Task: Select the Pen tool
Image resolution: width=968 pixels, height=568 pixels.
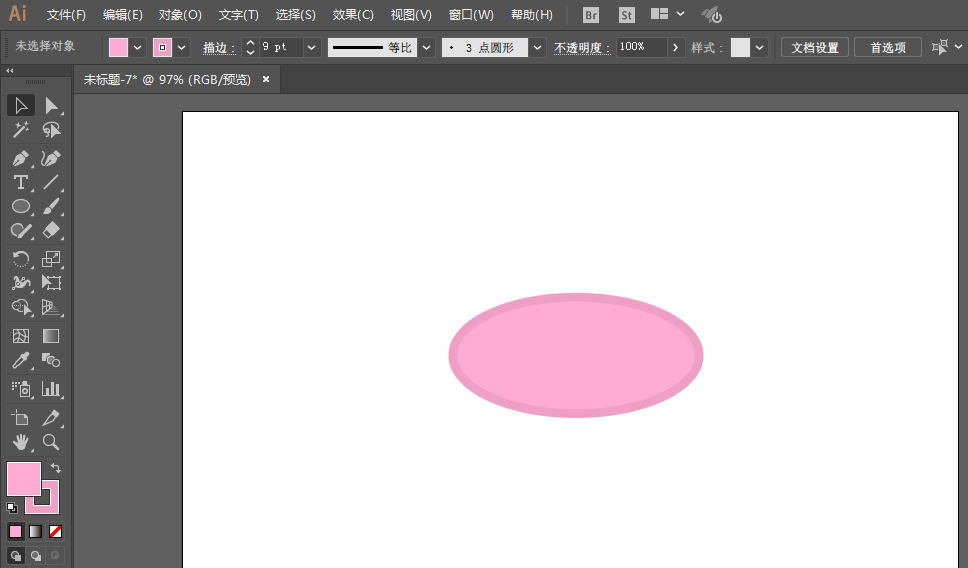Action: (20, 158)
